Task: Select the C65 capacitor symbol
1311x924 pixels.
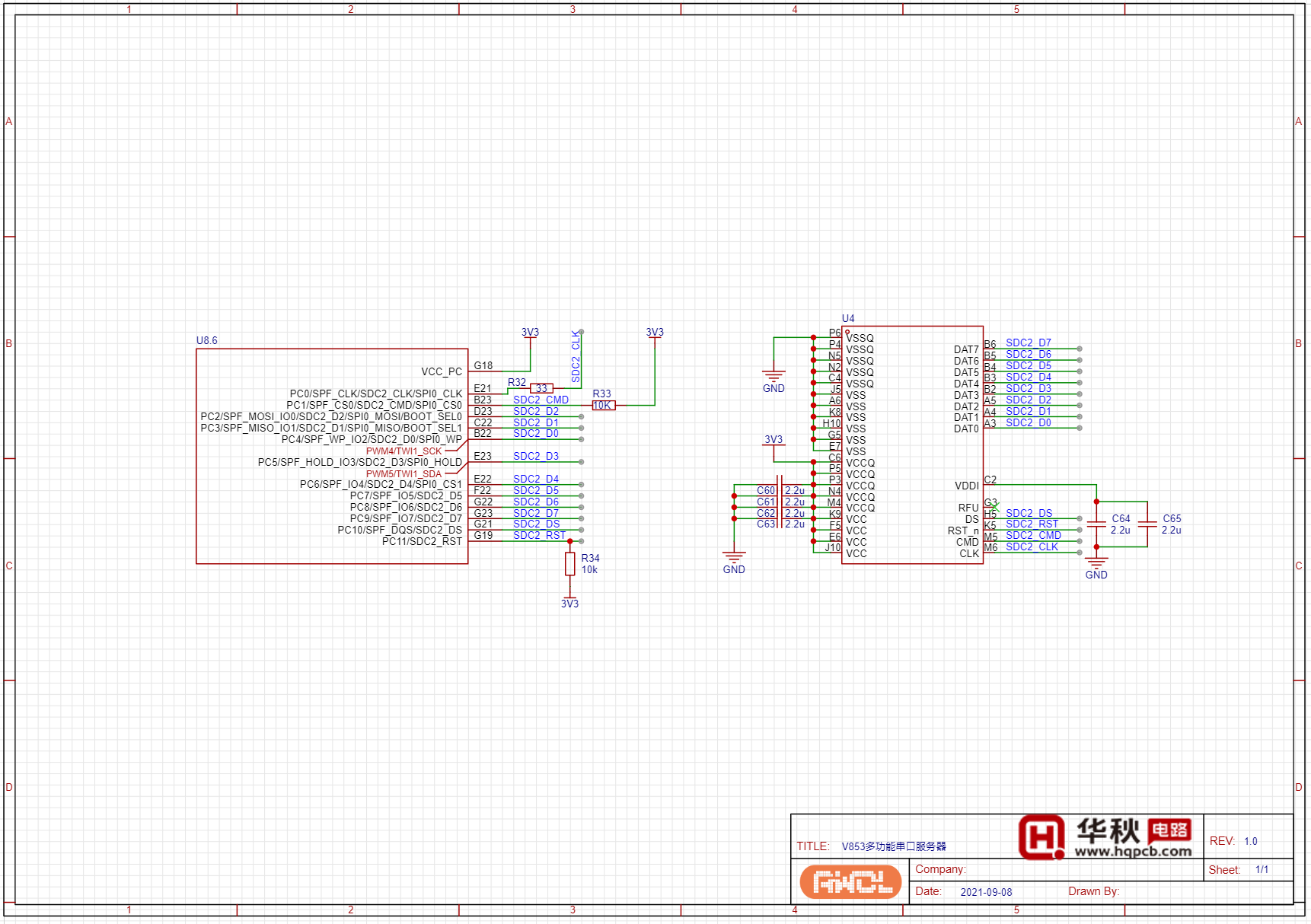Action: click(1147, 524)
